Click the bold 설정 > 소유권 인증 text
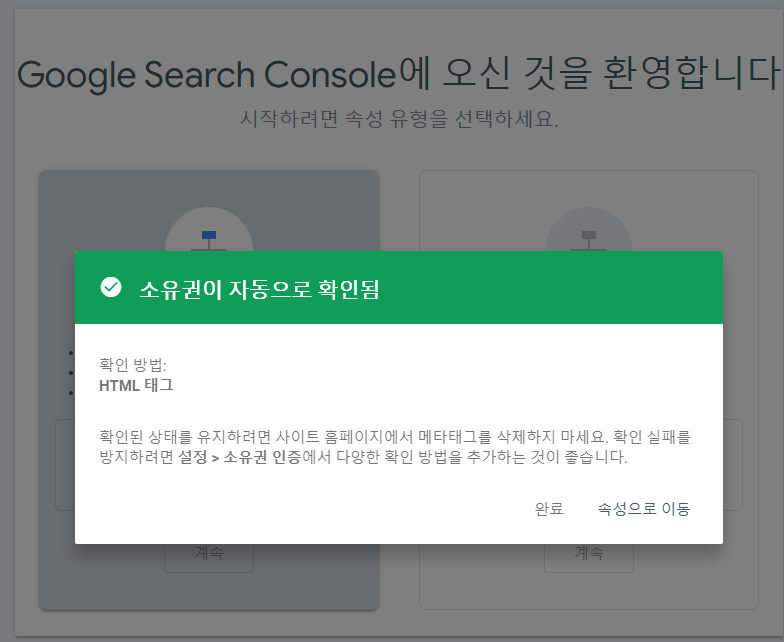Viewport: 784px width, 642px height. [240, 456]
